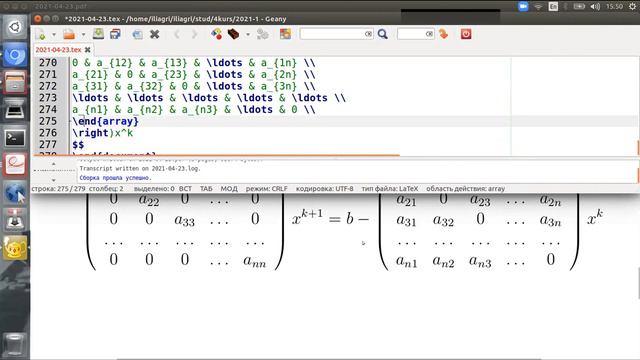
Task: Switch to the 2021-04-23.tex tab
Action: tap(58, 50)
